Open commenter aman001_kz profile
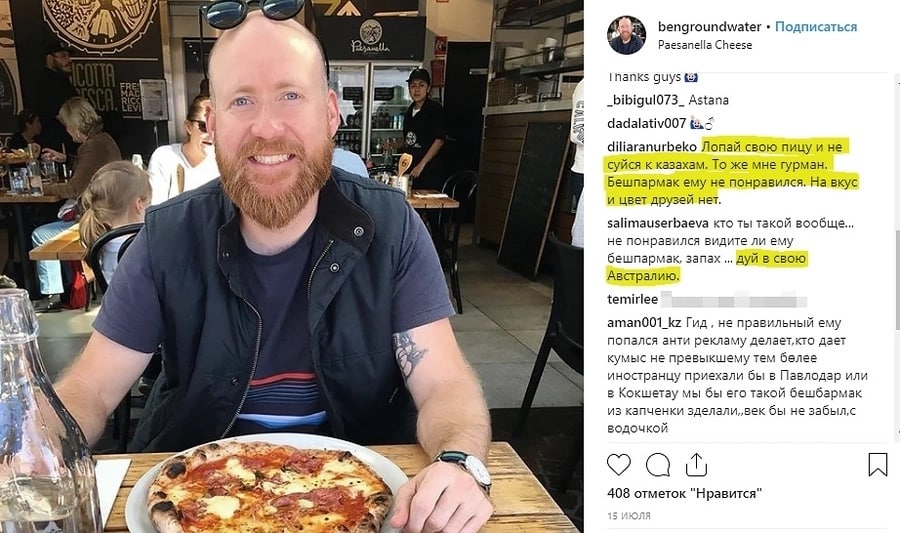The height and width of the screenshot is (533, 900). [644, 323]
